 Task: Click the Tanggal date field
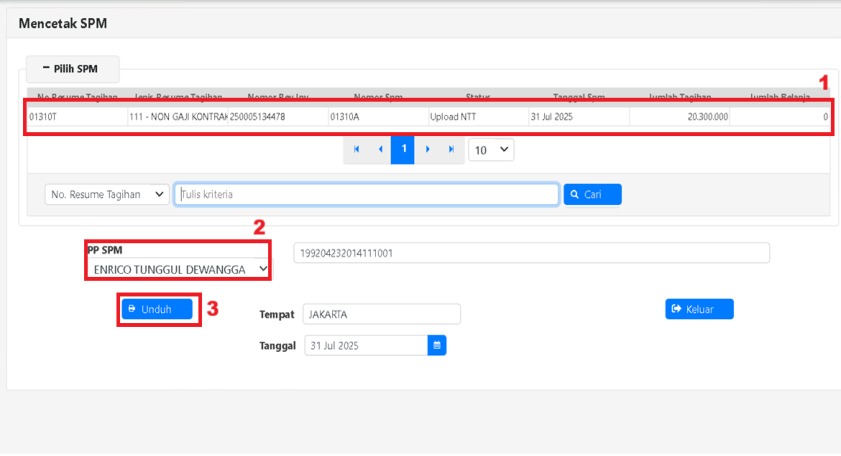point(365,345)
